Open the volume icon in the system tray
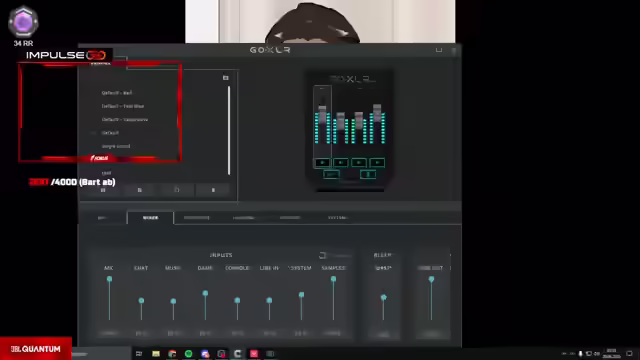Screen dimensions: 640x360 [597, 354]
